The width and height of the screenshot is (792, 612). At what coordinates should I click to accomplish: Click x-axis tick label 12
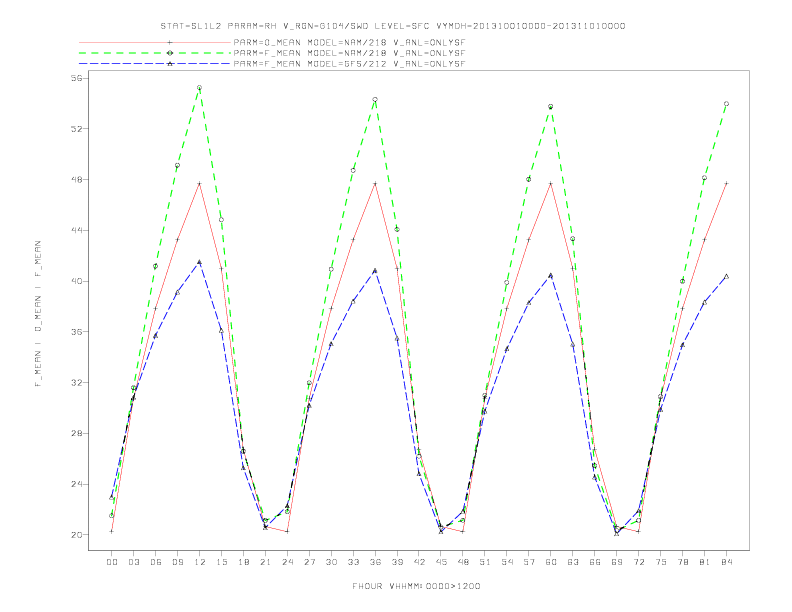pyautogui.click(x=200, y=562)
